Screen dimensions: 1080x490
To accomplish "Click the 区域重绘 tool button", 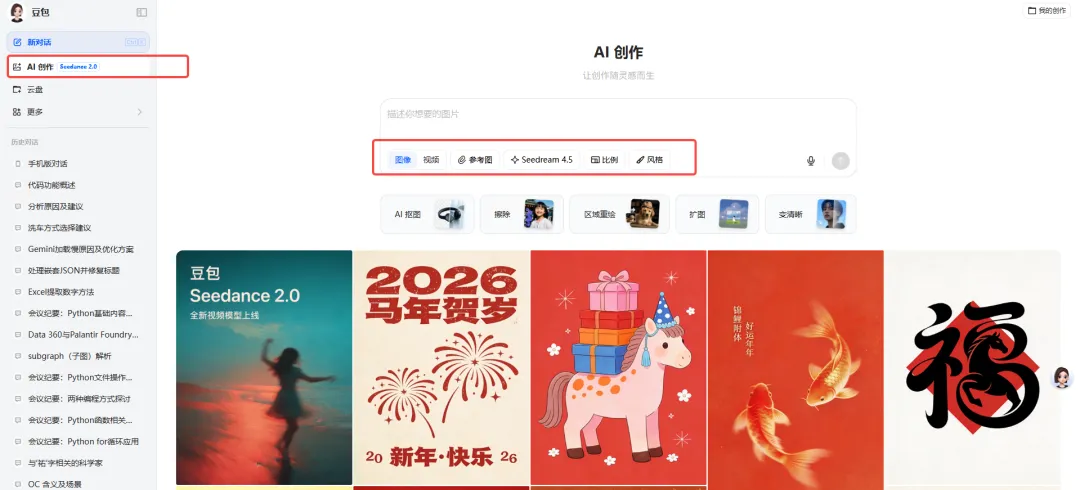I will [x=619, y=214].
